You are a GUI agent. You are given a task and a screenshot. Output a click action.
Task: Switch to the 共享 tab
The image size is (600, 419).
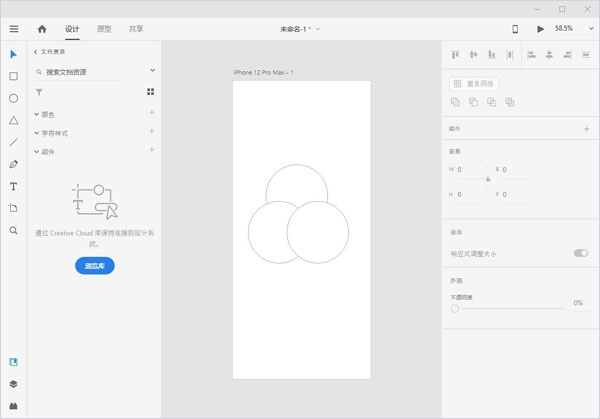pos(136,29)
